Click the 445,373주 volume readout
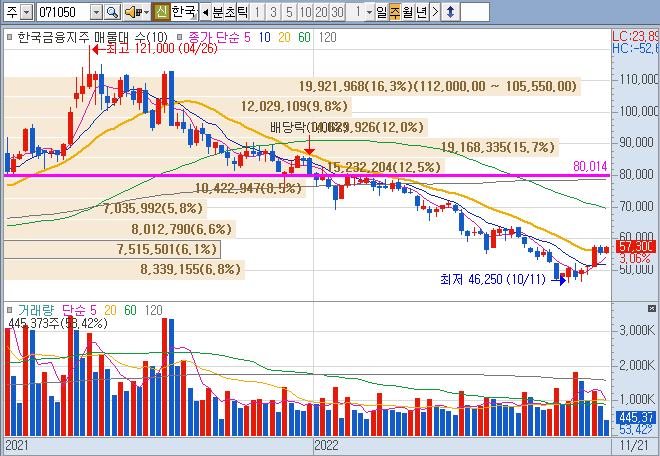 [x=58, y=323]
